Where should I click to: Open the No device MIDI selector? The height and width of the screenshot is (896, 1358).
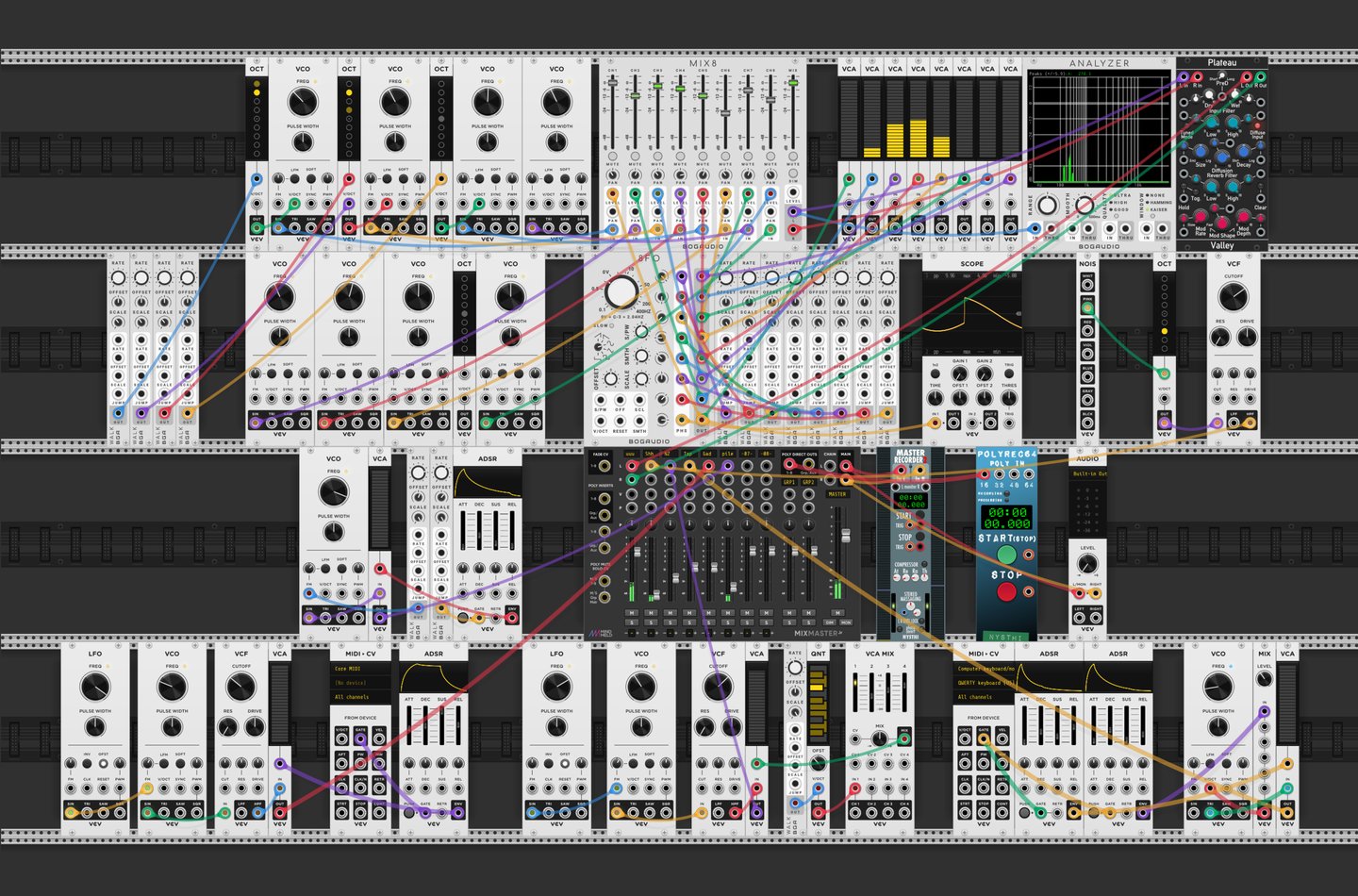coord(360,683)
